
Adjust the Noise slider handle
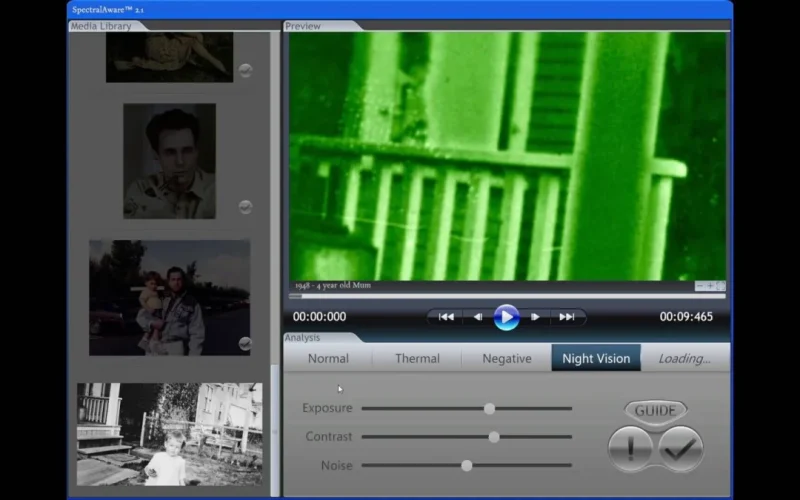(466, 466)
